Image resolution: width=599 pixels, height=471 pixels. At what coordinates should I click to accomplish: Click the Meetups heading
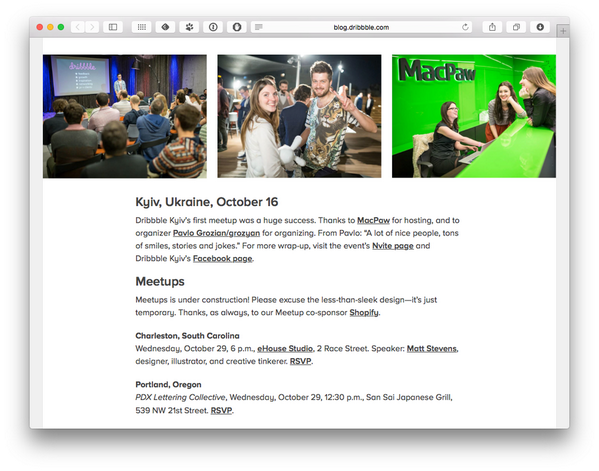click(160, 282)
